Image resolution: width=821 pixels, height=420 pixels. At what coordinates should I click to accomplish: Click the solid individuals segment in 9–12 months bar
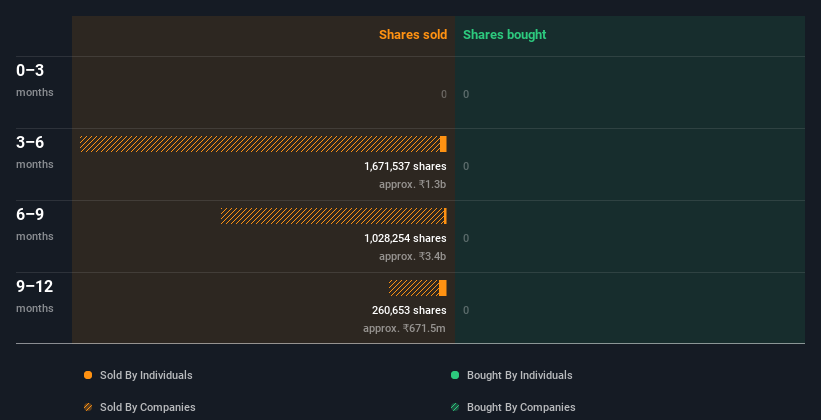coord(443,288)
